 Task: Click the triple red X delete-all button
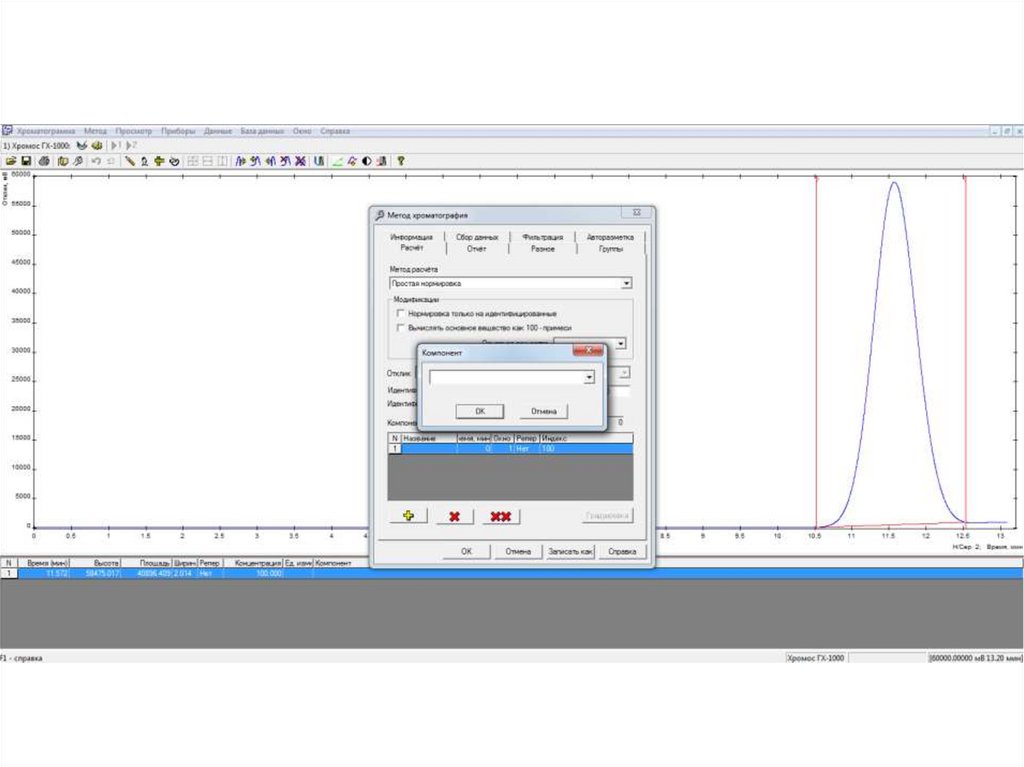tap(500, 516)
